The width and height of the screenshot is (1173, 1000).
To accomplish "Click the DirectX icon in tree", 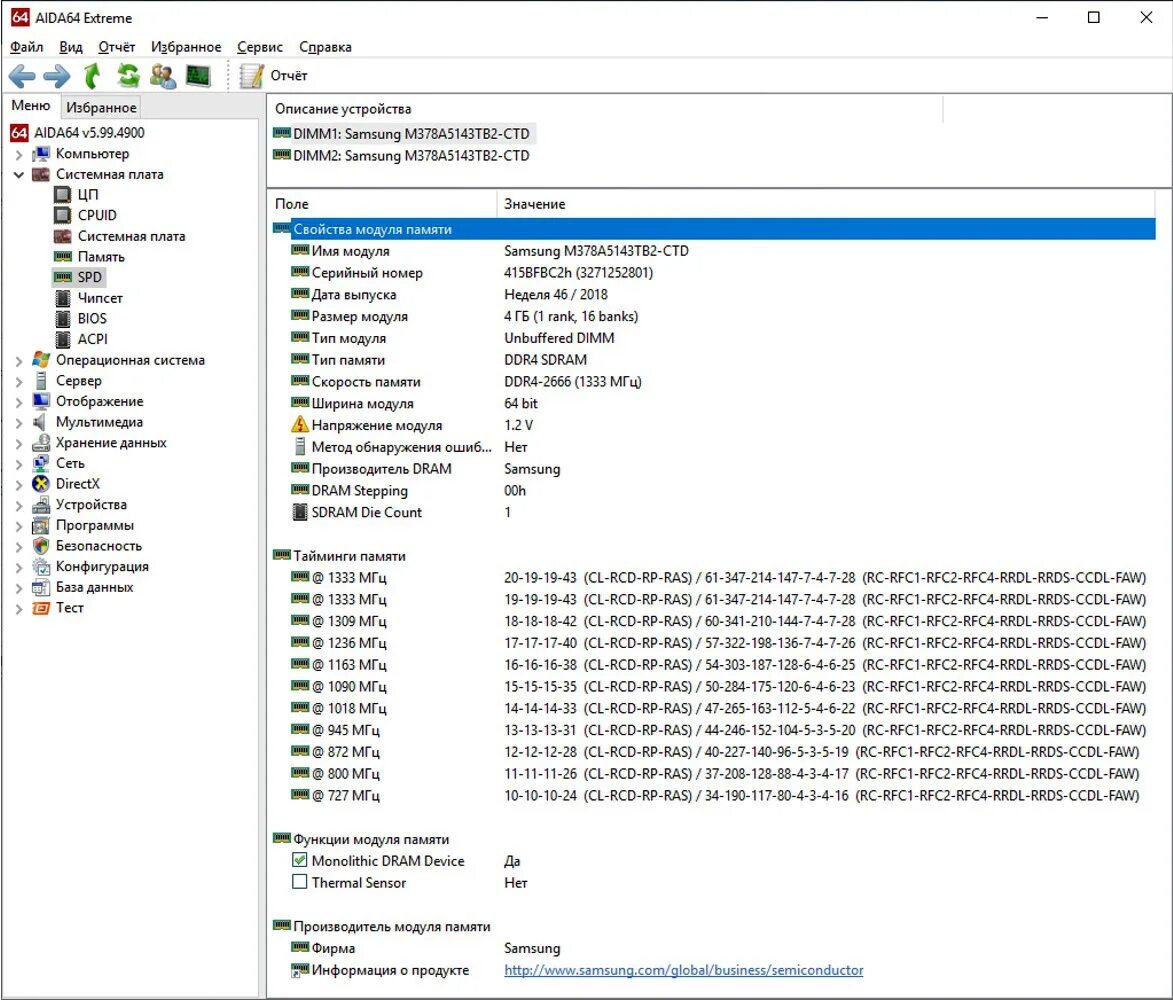I will tap(41, 484).
